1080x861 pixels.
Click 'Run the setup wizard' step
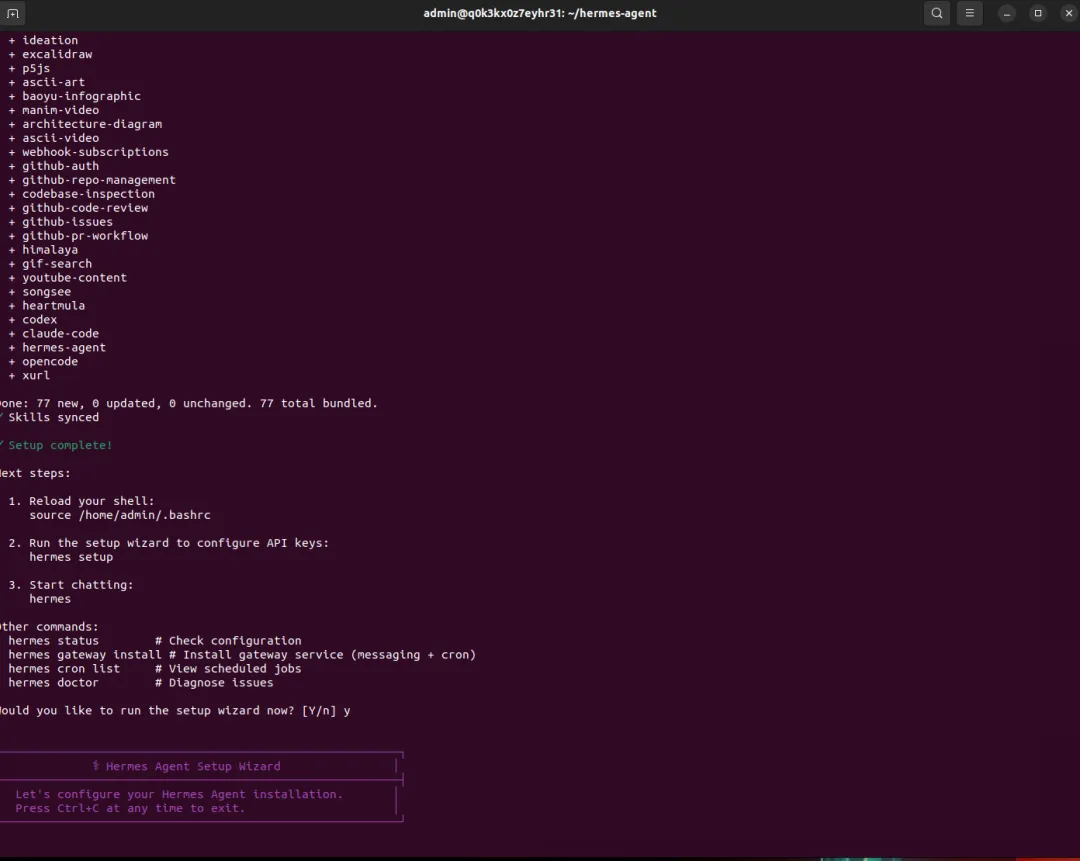[x=169, y=543]
